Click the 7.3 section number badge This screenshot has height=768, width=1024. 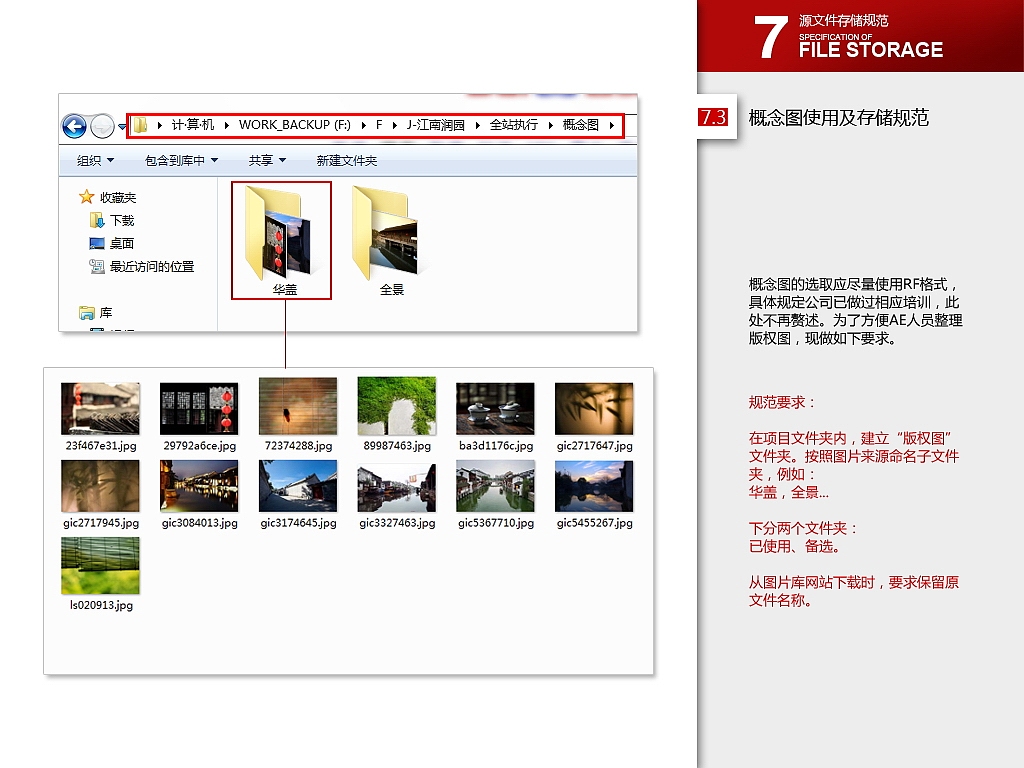pos(713,118)
